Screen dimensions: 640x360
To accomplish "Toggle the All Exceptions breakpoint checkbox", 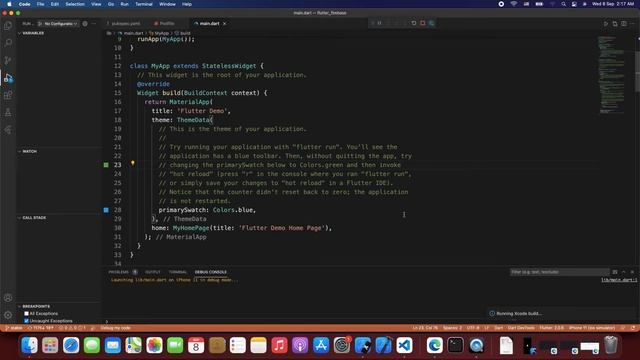I will tap(27, 313).
